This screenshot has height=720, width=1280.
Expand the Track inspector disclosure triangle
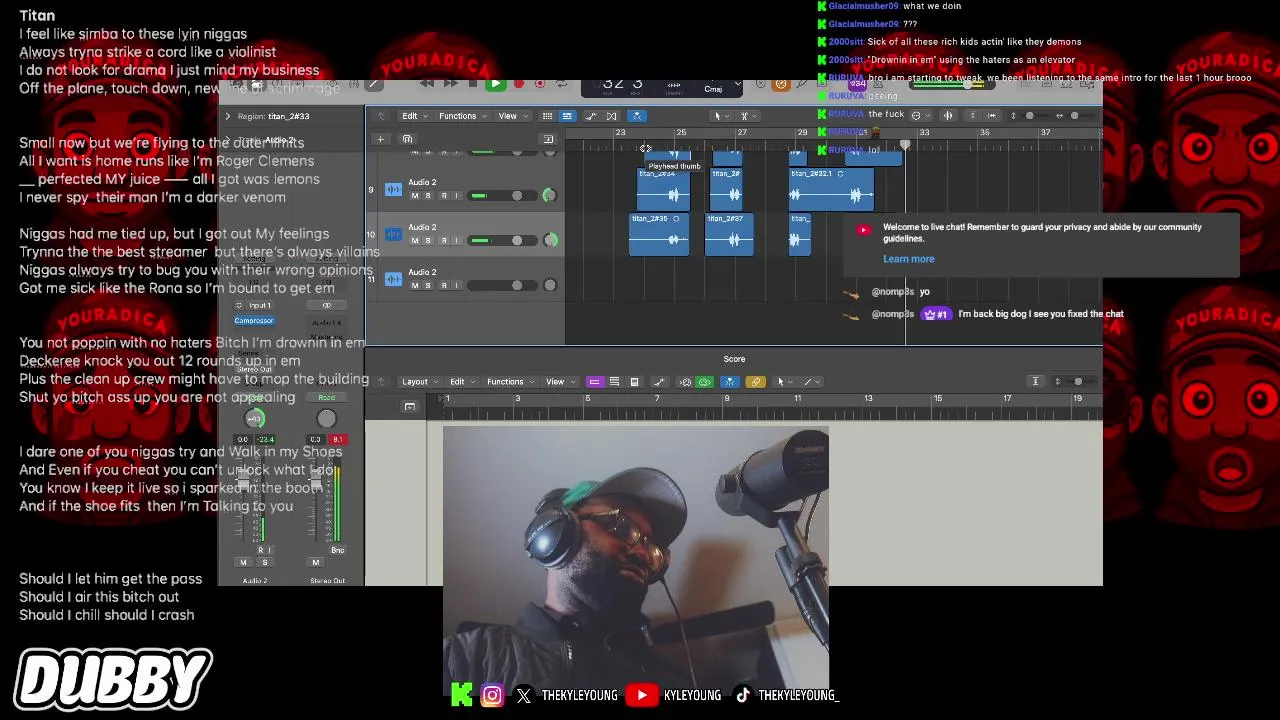[x=228, y=139]
